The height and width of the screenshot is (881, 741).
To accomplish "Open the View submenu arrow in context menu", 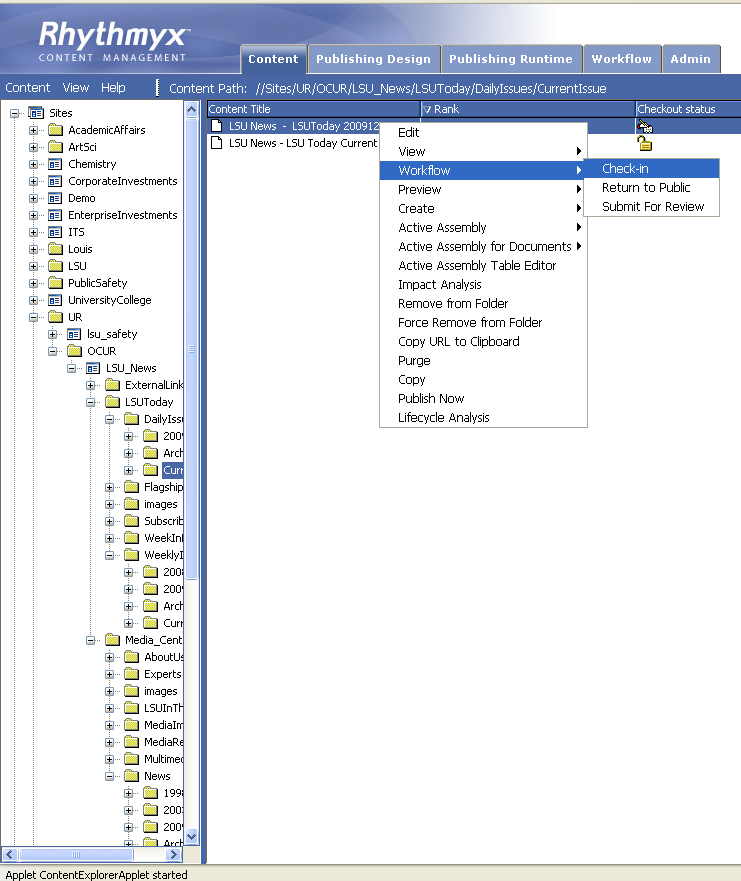I will [578, 151].
